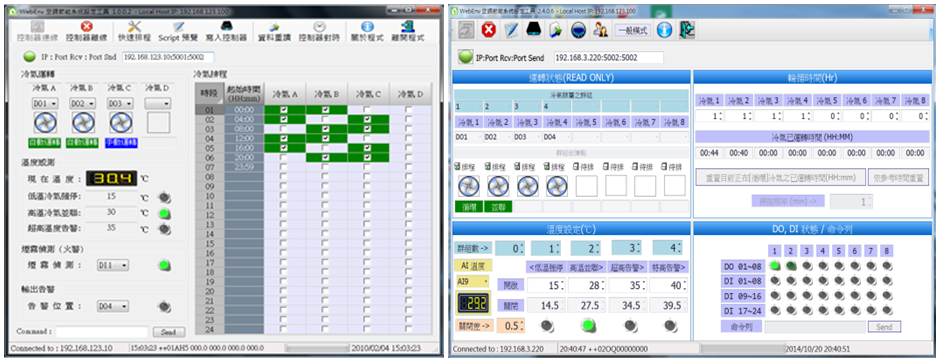Open 煙霧偵測 DI1 dropdown
940x360 pixels.
pyautogui.click(x=112, y=265)
